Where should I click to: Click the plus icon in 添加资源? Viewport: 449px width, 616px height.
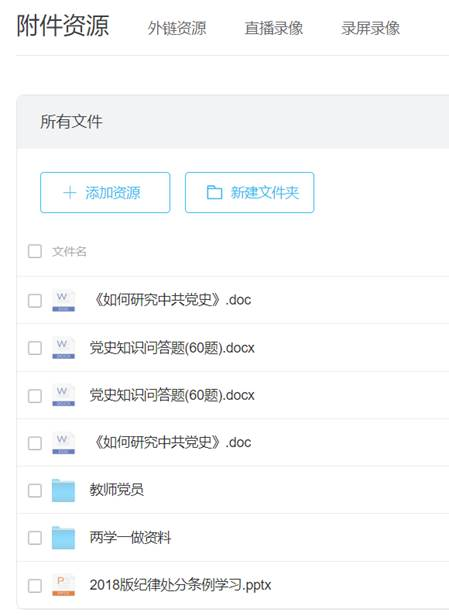tap(70, 192)
